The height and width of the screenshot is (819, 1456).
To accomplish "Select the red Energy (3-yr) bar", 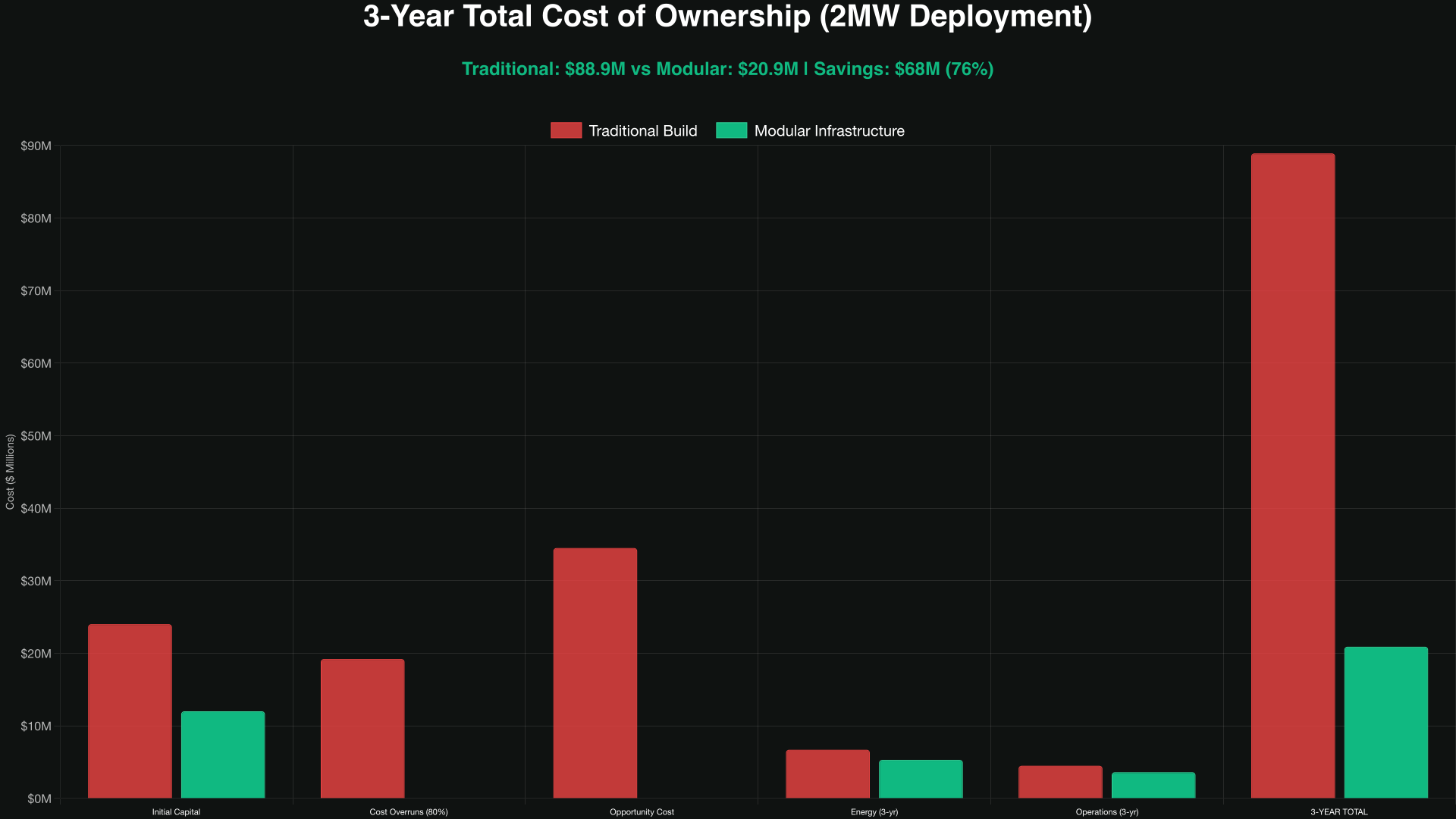I will click(827, 774).
